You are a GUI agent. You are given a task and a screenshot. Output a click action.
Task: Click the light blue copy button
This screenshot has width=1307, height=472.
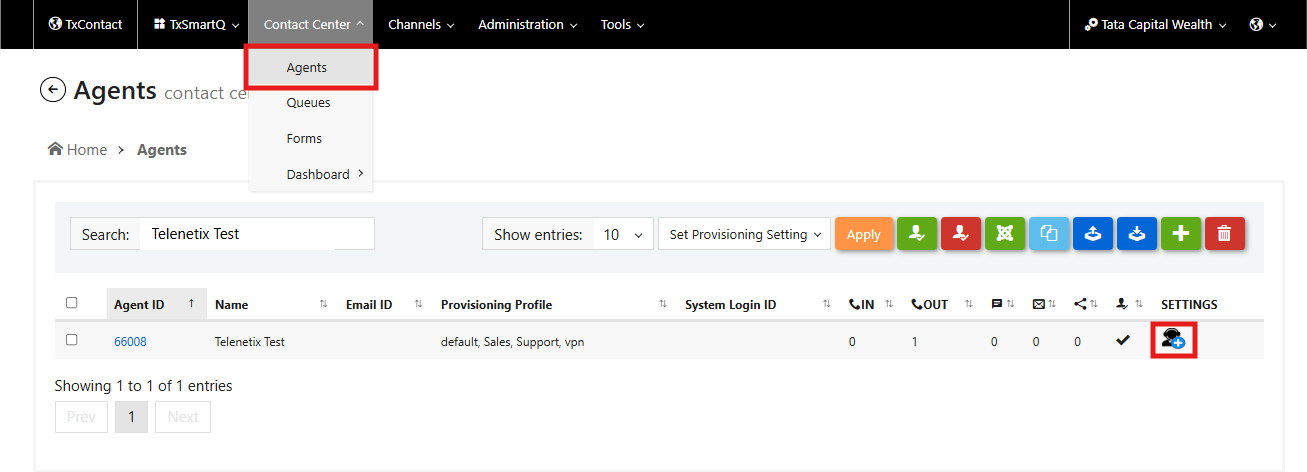(x=1049, y=234)
